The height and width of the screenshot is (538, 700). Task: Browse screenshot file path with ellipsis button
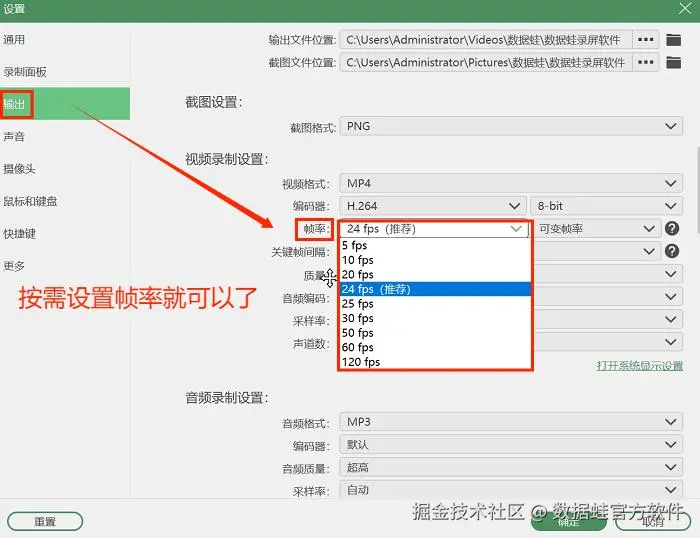tap(646, 63)
